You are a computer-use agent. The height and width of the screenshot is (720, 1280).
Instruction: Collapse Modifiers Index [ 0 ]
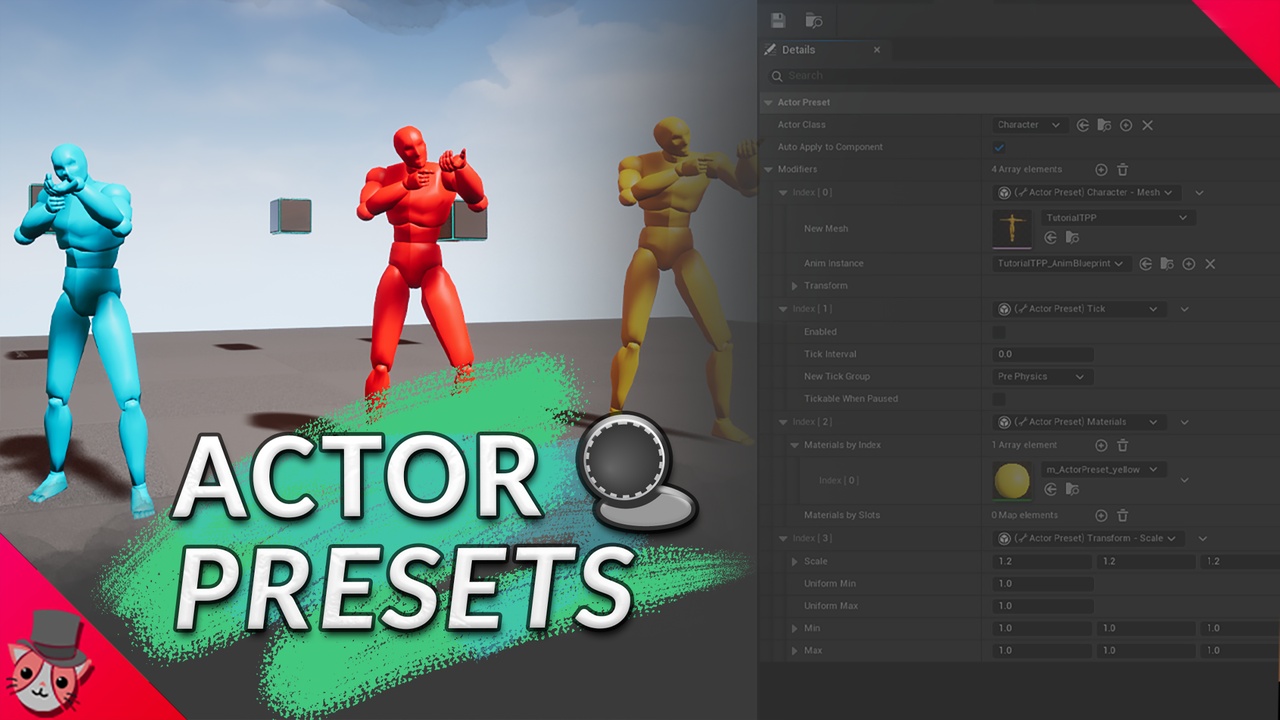click(783, 193)
